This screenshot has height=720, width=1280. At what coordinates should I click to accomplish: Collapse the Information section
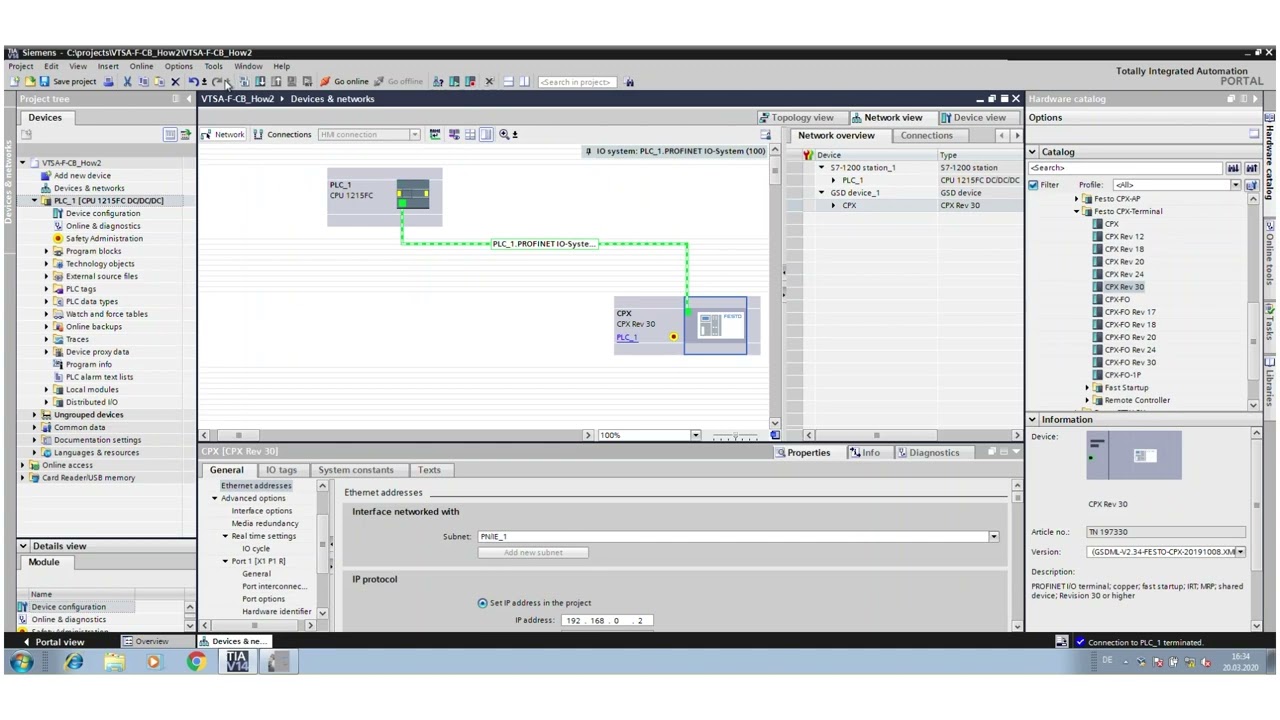tap(1033, 420)
